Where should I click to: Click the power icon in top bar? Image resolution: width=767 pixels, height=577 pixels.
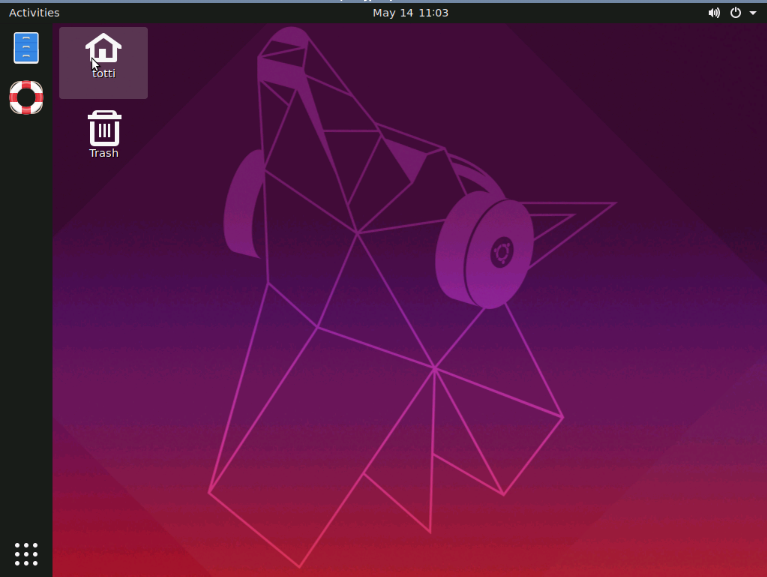[735, 13]
